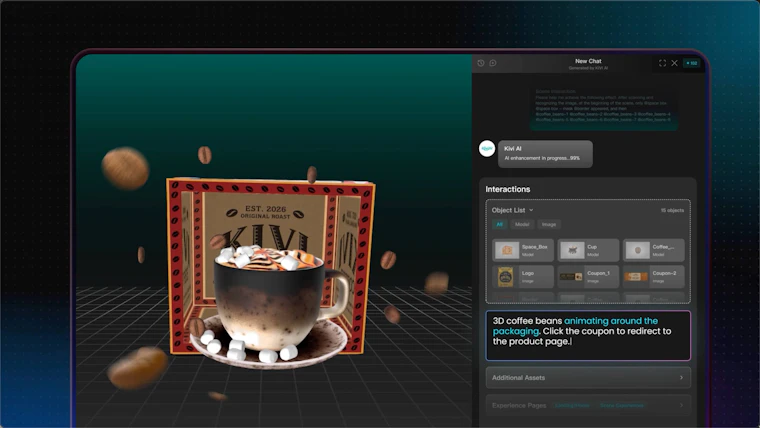Click the New Chat title
Screen dimensions: 760x428
588,61
